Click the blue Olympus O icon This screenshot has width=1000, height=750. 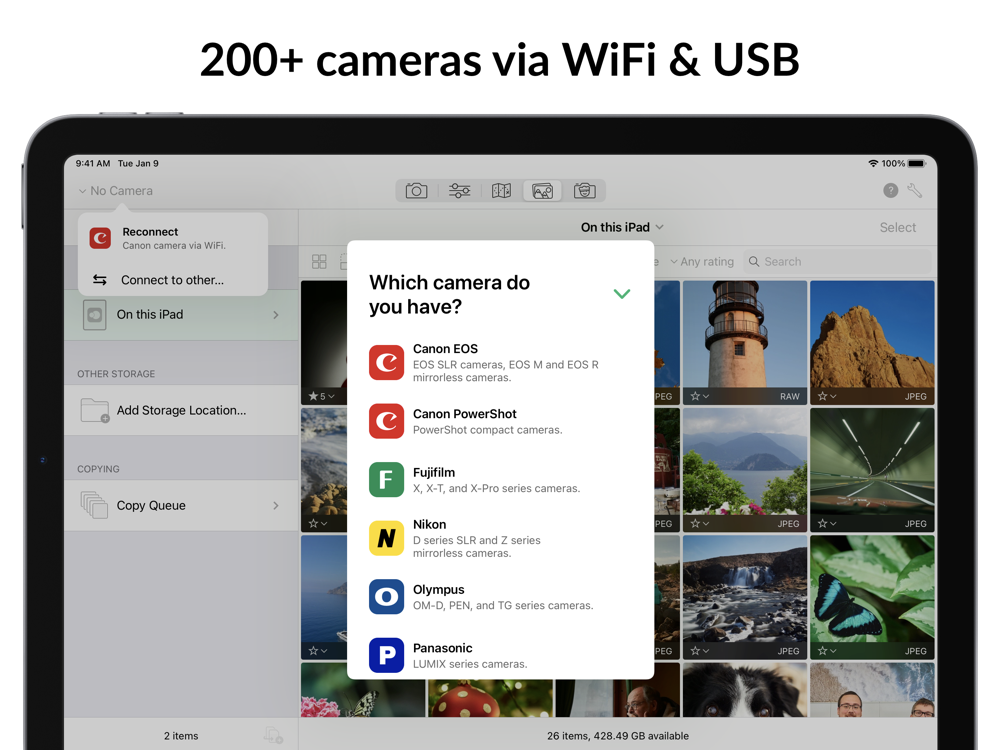(x=386, y=597)
